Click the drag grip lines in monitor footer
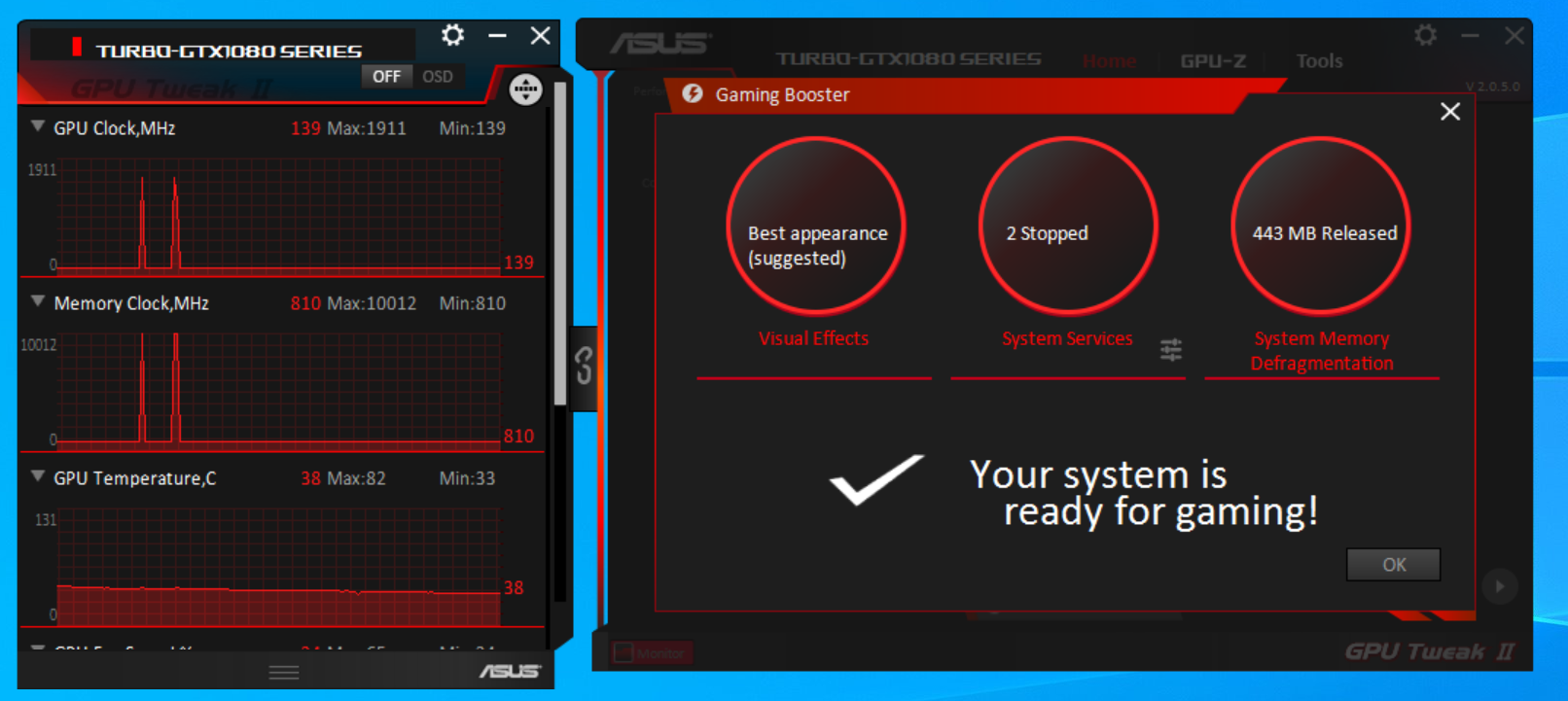Image resolution: width=1568 pixels, height=701 pixels. click(284, 673)
